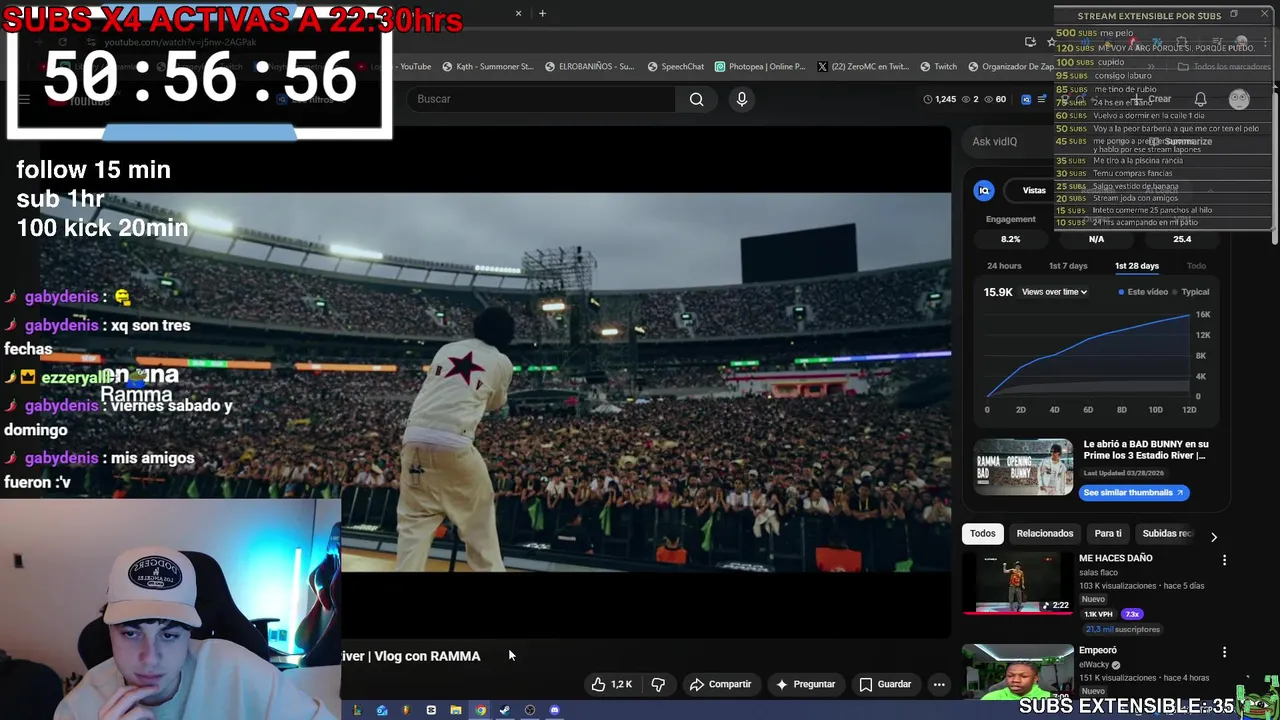Switch to the 24 hours stats tab

tap(1004, 266)
